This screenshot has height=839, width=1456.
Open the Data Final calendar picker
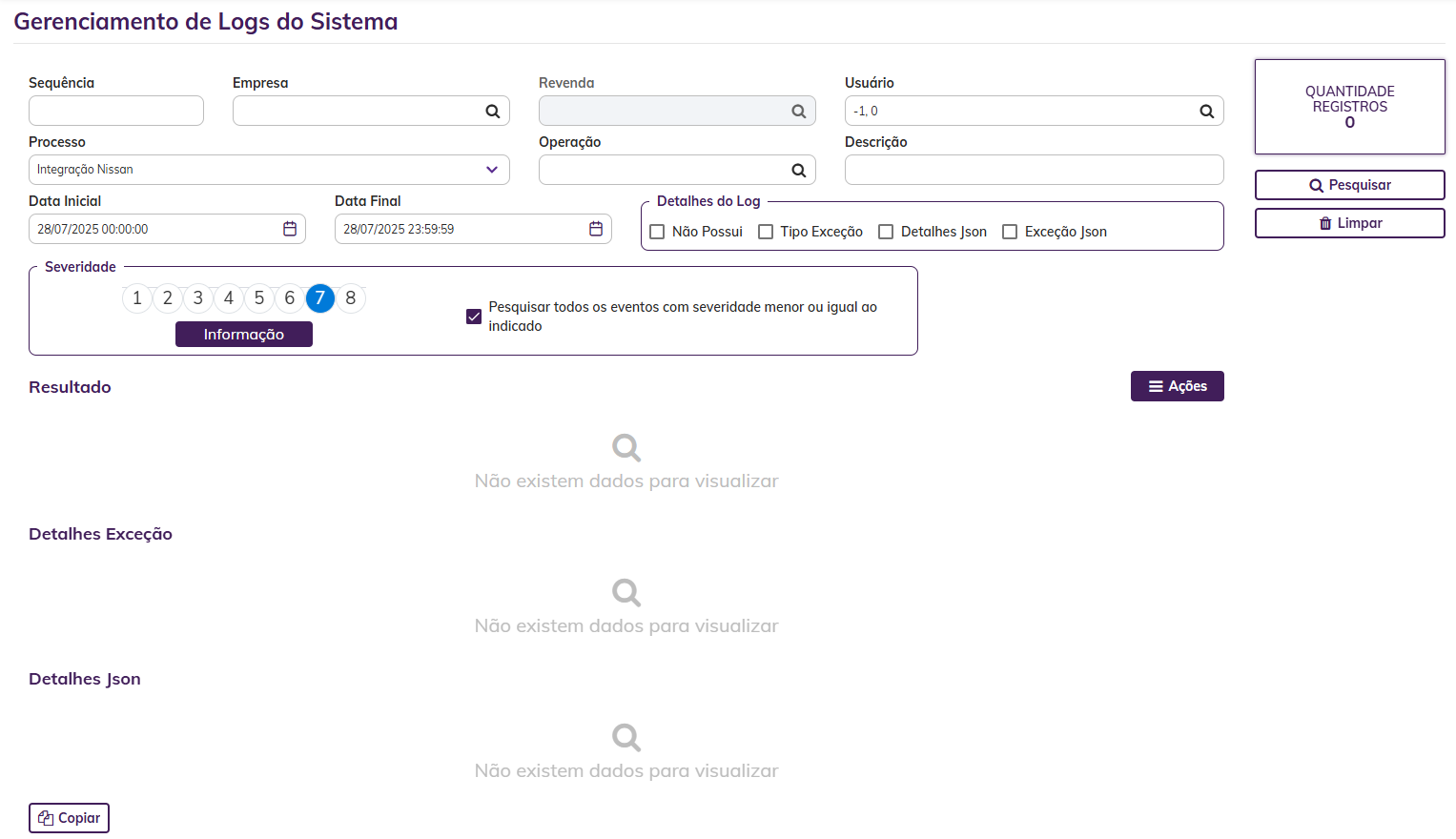pyautogui.click(x=596, y=229)
